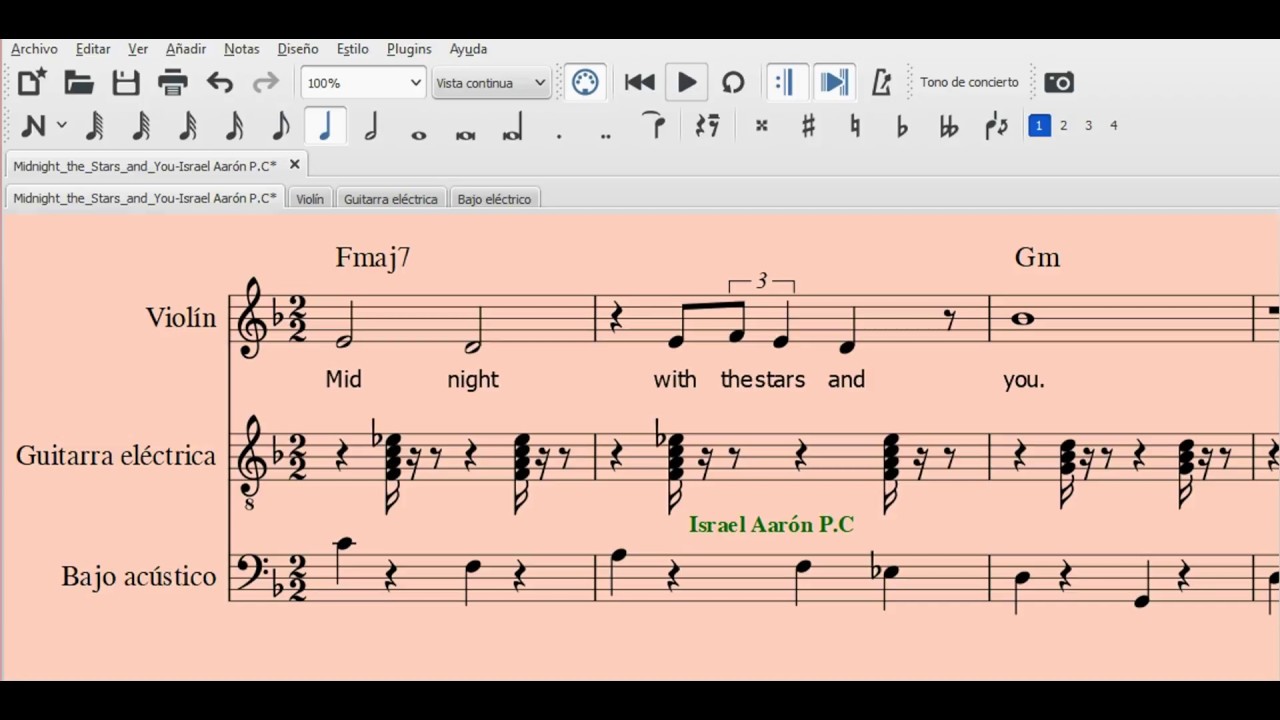Select the Gm chord symbol
Viewport: 1280px width, 720px height.
pyautogui.click(x=1037, y=258)
